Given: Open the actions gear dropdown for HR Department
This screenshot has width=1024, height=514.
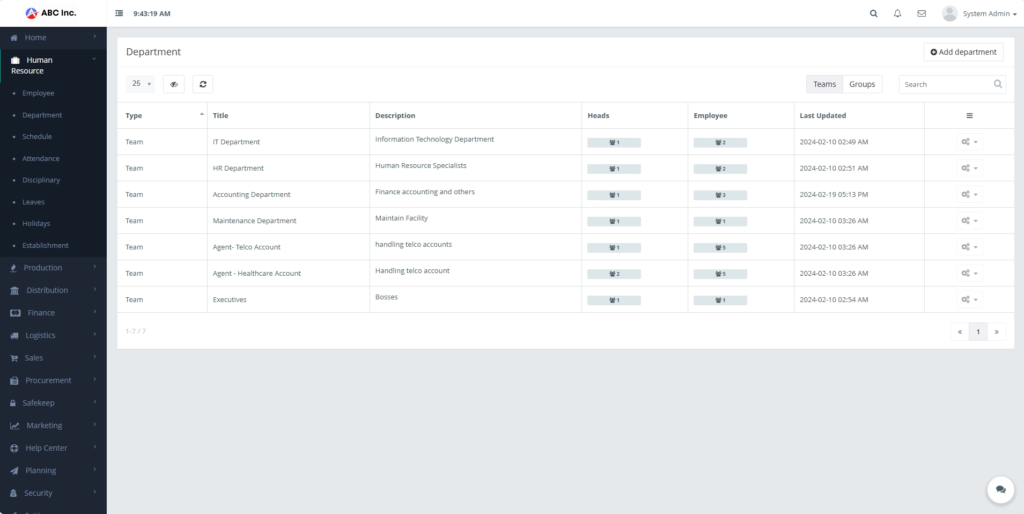Looking at the screenshot, I should (970, 168).
